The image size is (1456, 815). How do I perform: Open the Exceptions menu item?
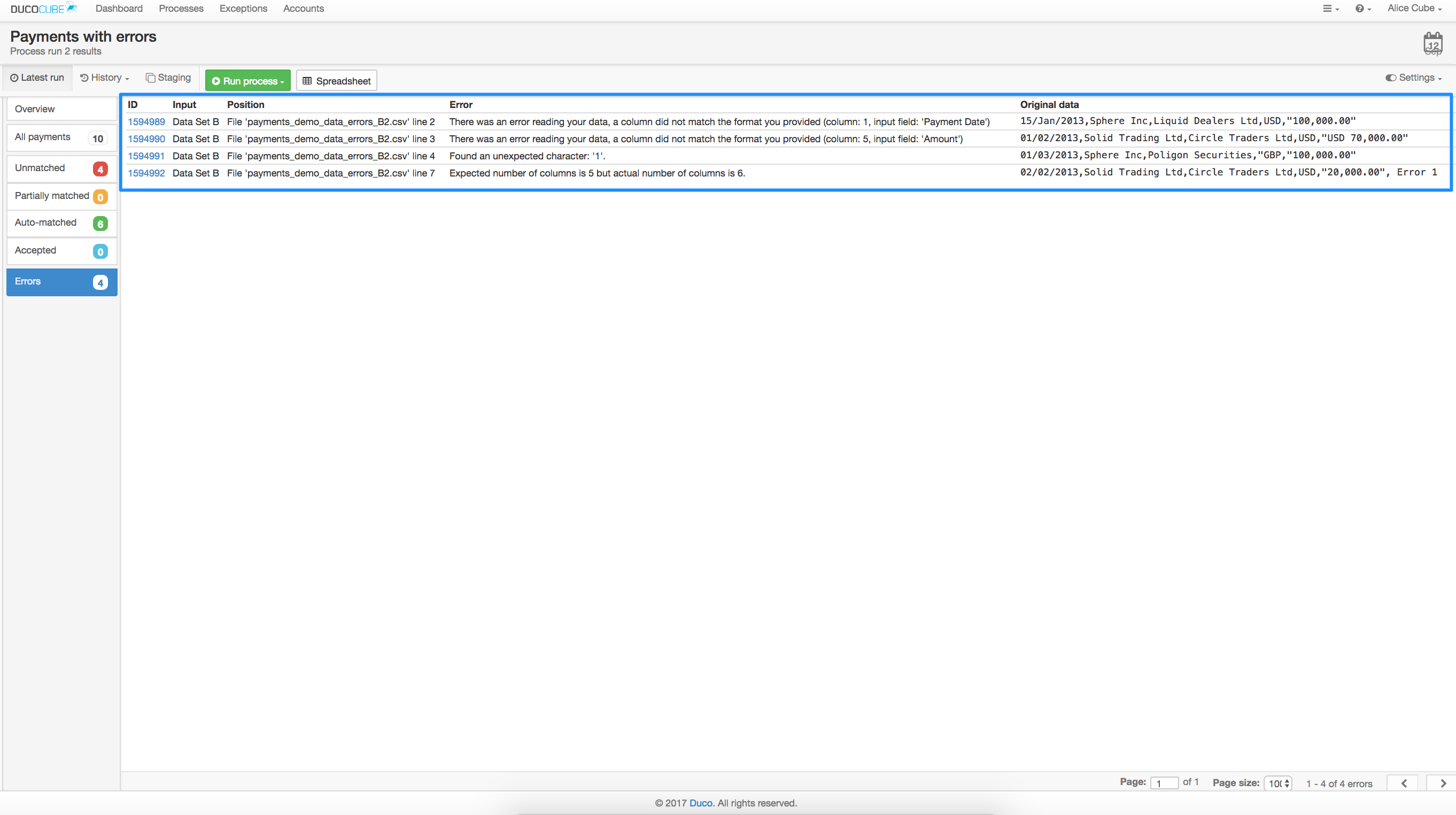point(243,9)
